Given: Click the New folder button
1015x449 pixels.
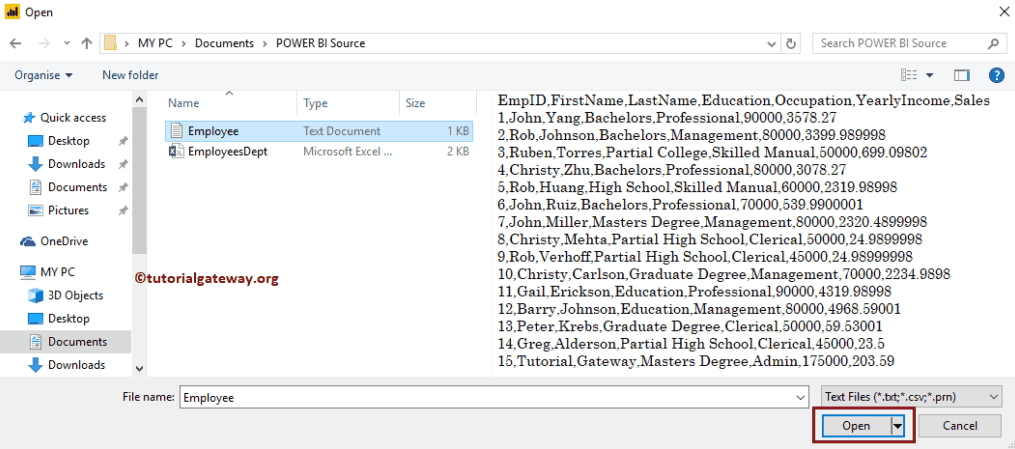Looking at the screenshot, I should pyautogui.click(x=130, y=75).
